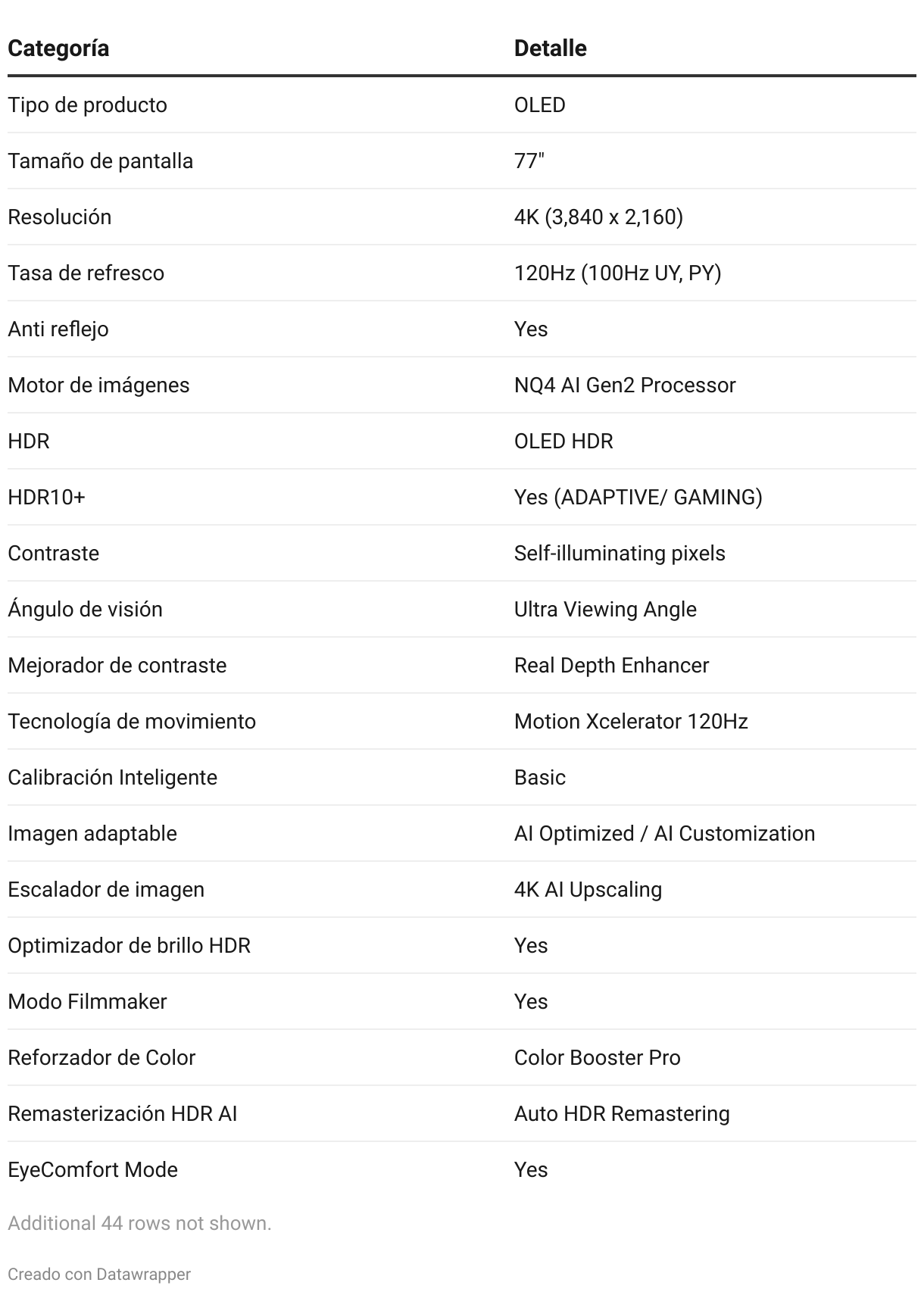Select the Tipo de producto row label
This screenshot has height=1292, width=924.
point(87,105)
